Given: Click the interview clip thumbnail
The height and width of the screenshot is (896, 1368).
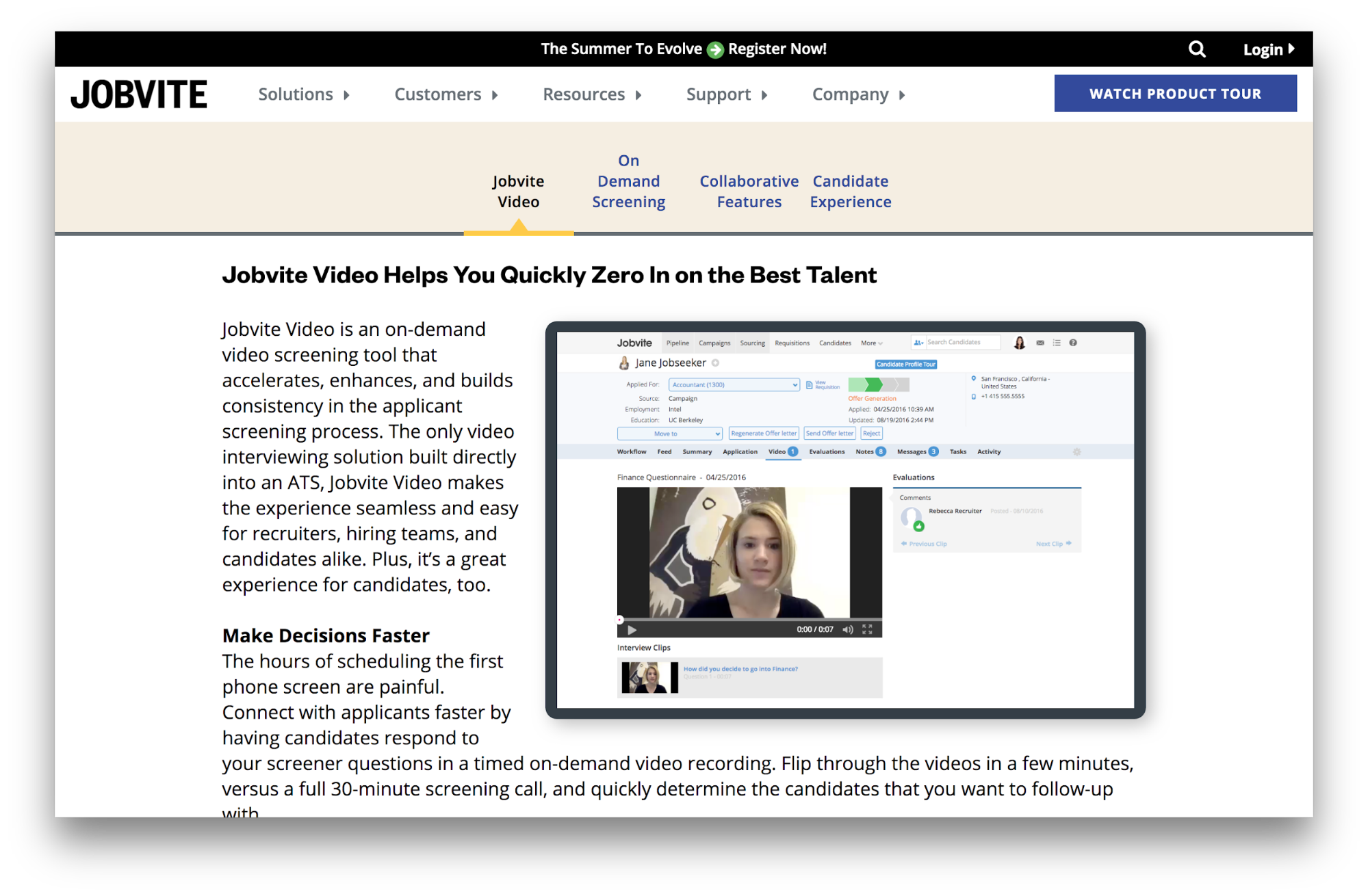Looking at the screenshot, I should tap(649, 678).
